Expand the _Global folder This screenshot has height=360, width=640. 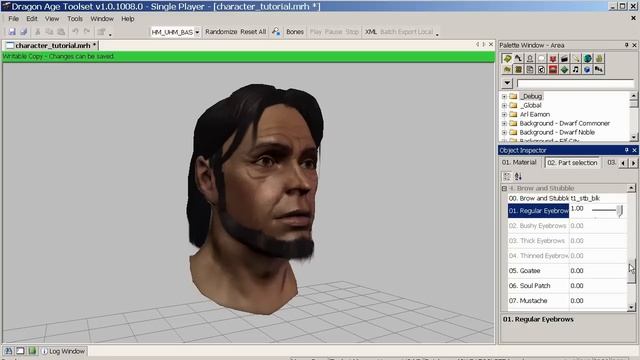(x=504, y=106)
